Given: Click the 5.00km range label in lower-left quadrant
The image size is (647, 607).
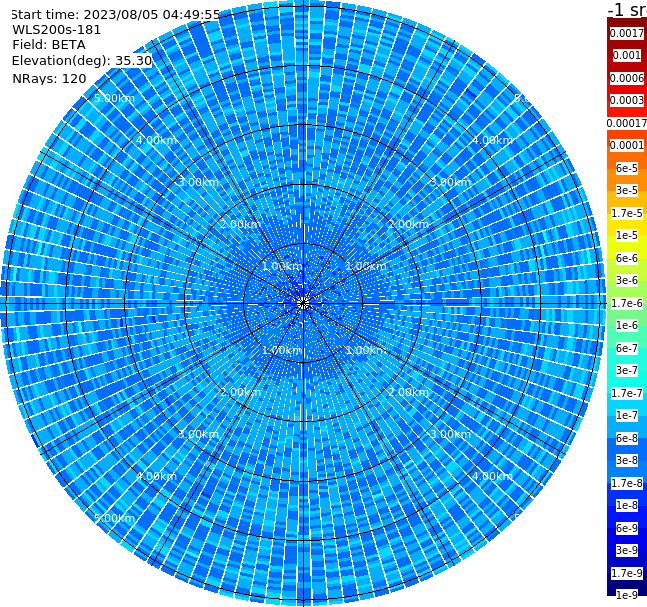Looking at the screenshot, I should tap(114, 518).
